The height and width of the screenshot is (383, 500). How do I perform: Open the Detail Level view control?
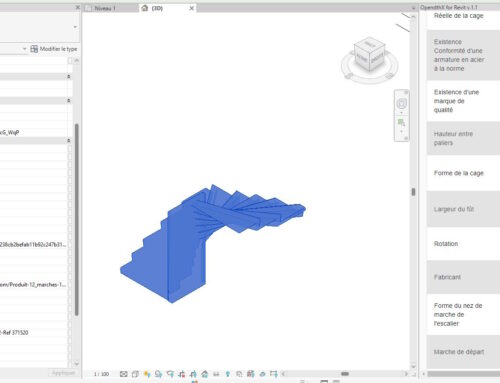(x=124, y=374)
